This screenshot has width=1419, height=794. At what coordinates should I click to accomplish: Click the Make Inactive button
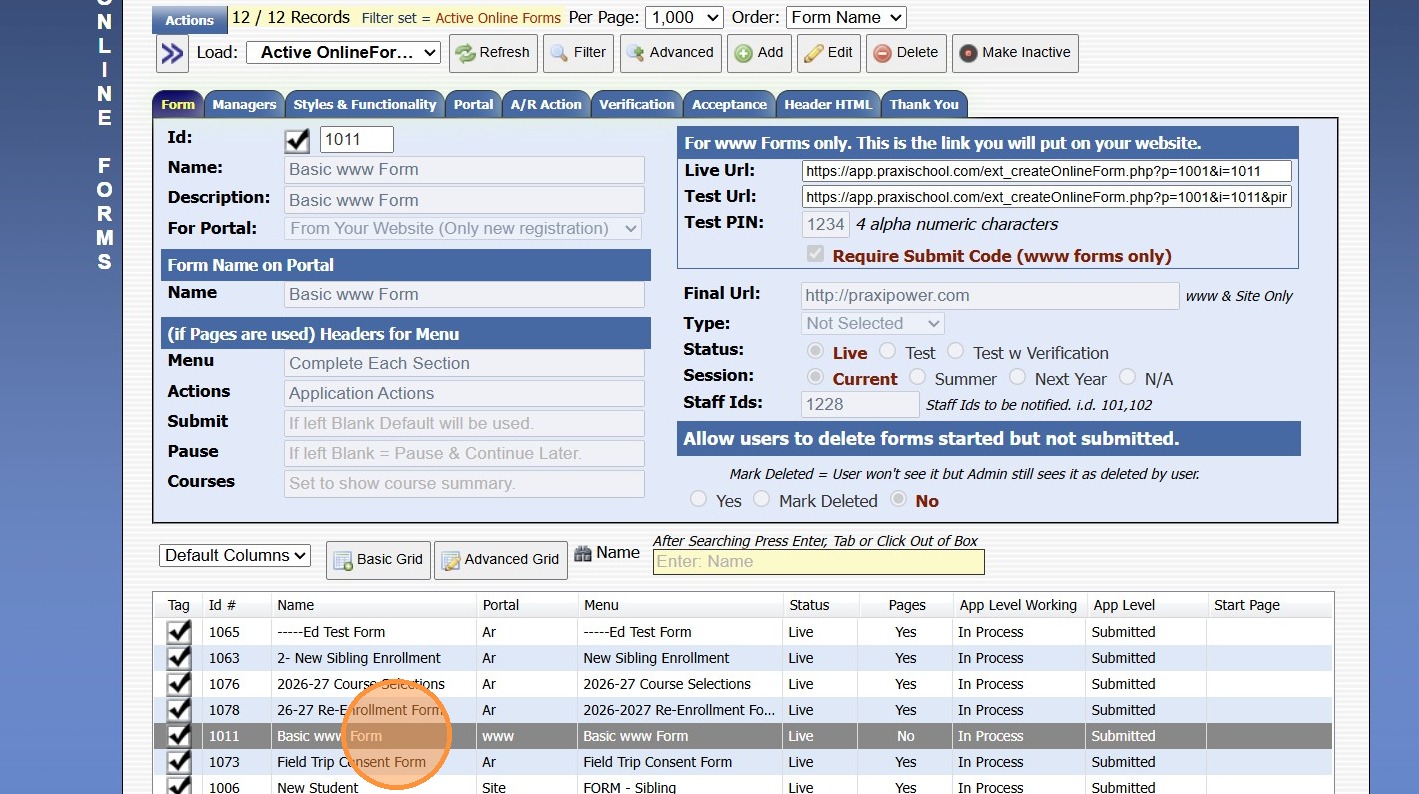(x=1015, y=53)
